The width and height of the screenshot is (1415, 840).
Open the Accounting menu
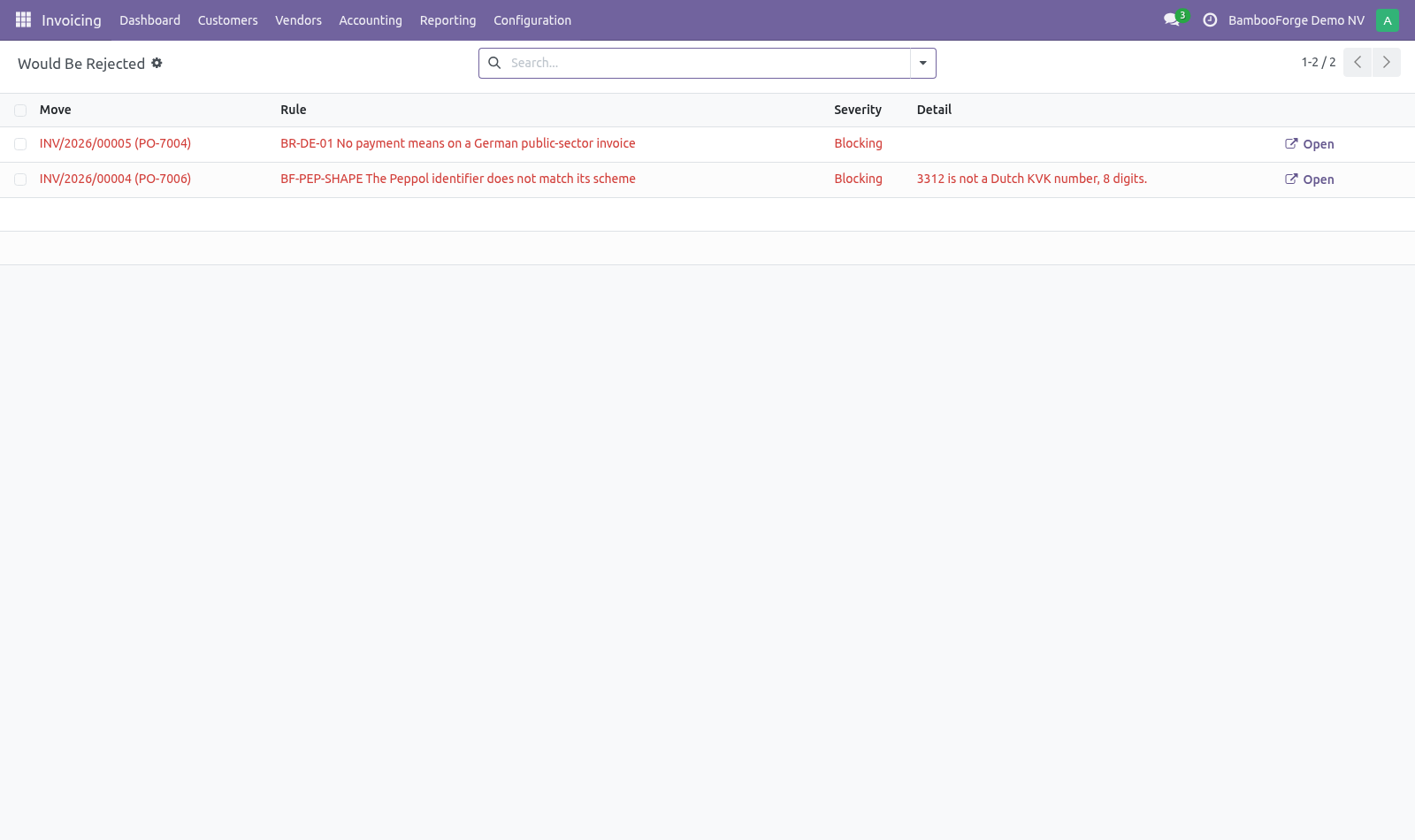[x=371, y=20]
